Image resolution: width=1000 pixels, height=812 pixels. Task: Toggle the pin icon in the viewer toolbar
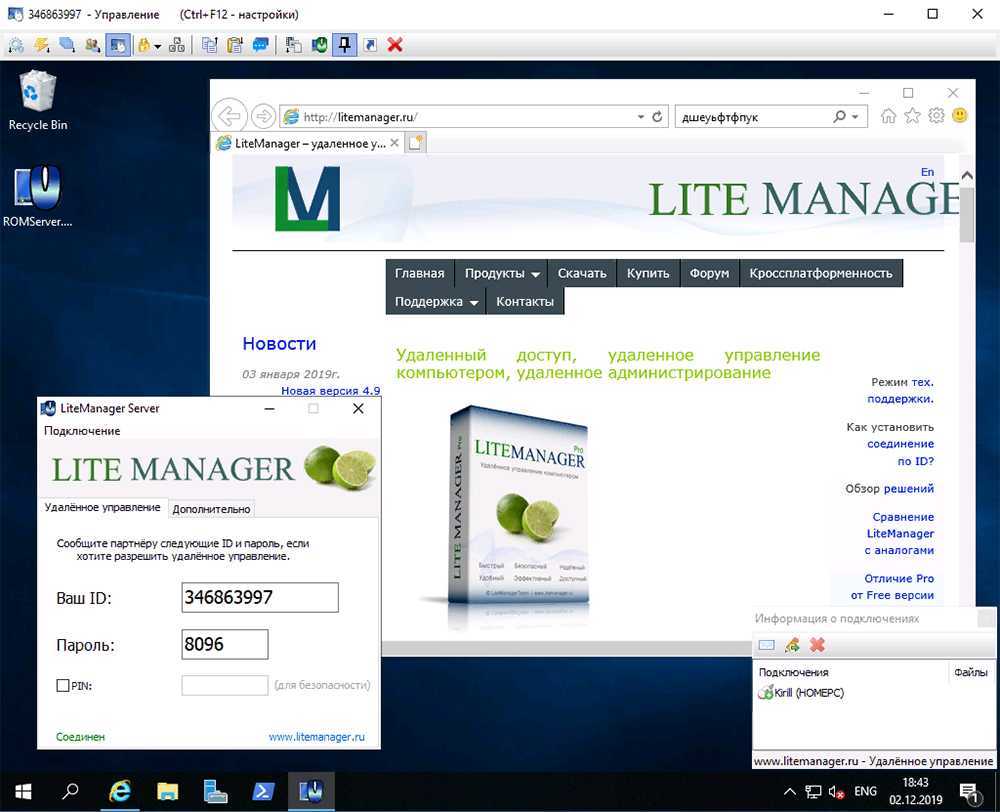(344, 45)
